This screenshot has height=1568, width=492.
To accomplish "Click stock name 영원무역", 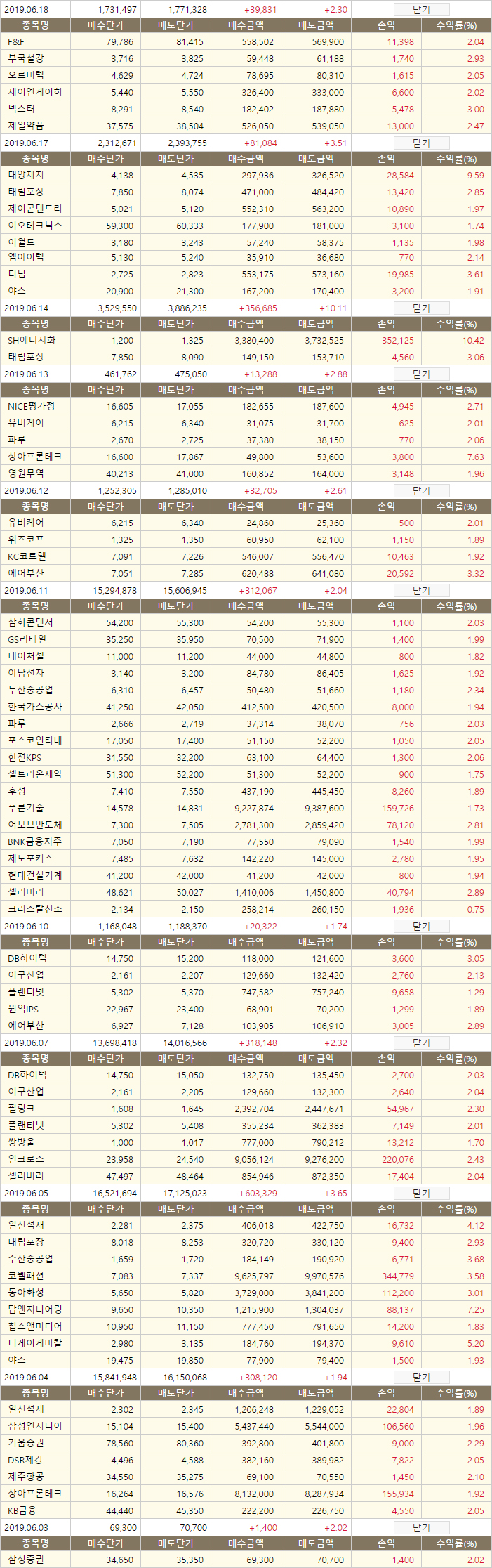I will click(x=26, y=474).
